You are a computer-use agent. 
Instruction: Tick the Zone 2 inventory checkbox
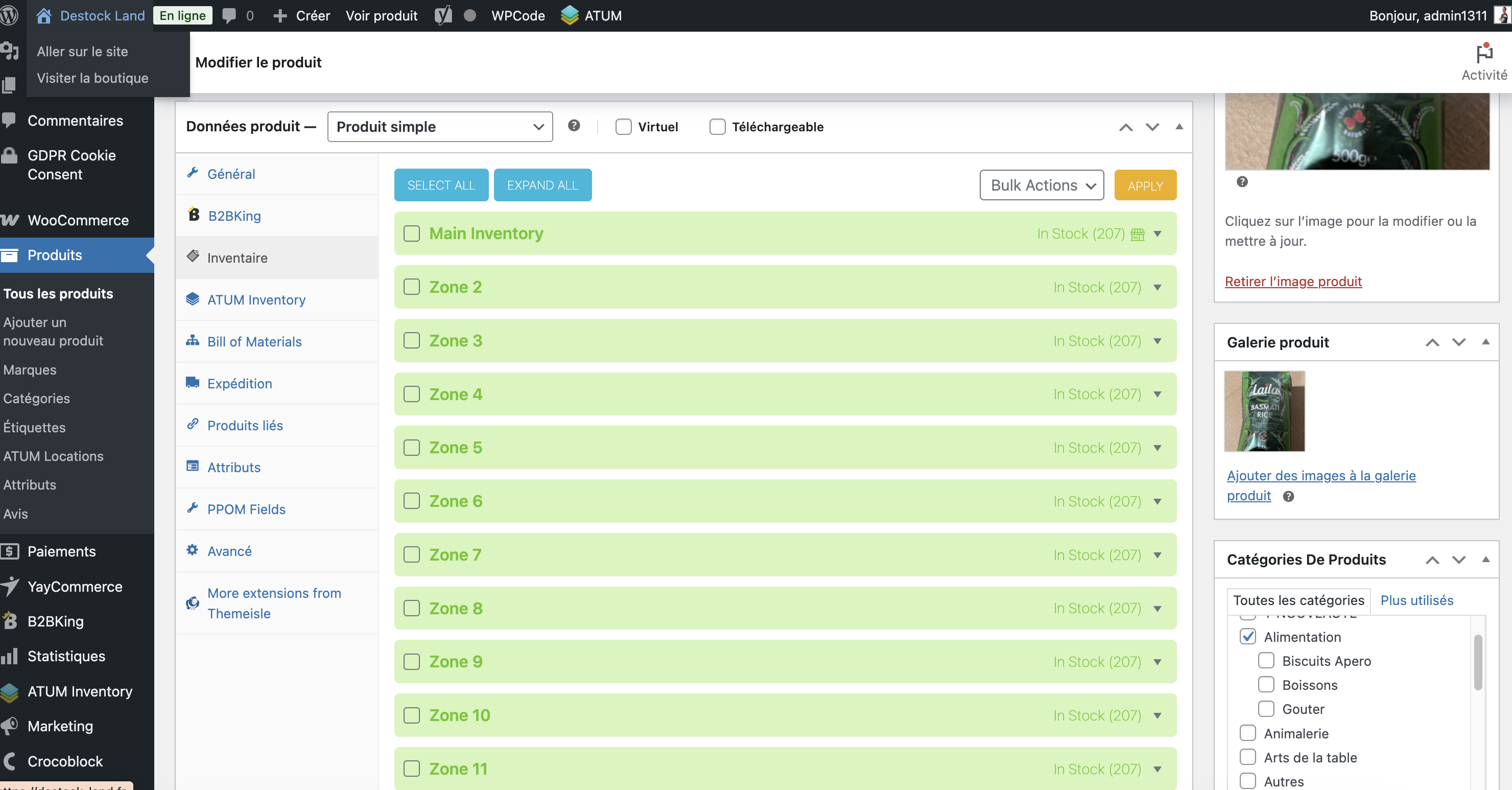411,287
